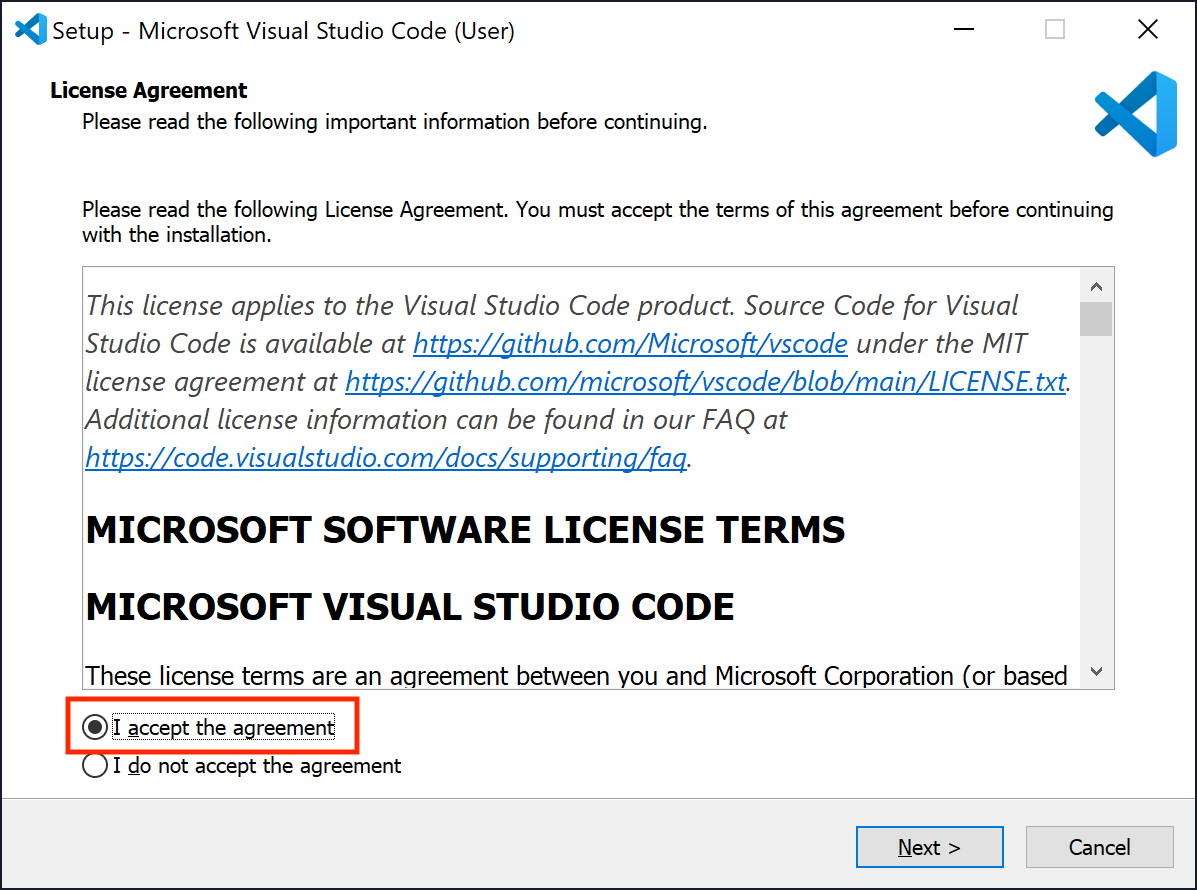This screenshot has height=890, width=1197.
Task: Minimize the Setup window
Action: click(x=964, y=30)
